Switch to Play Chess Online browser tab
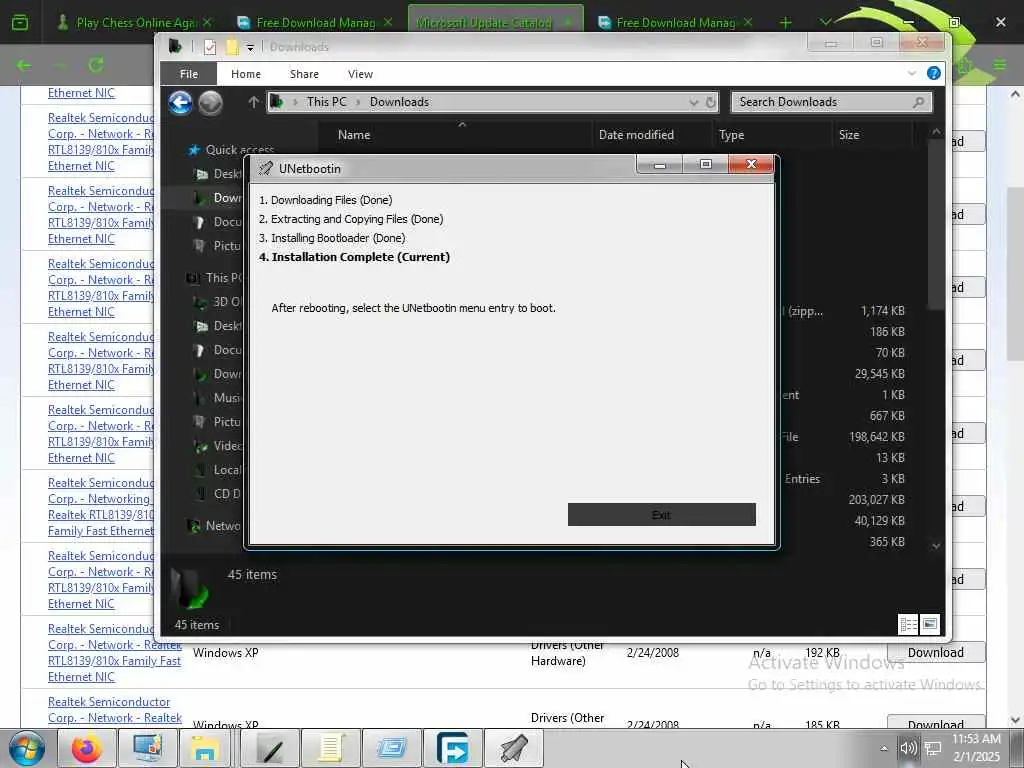This screenshot has height=768, width=1024. tap(135, 23)
